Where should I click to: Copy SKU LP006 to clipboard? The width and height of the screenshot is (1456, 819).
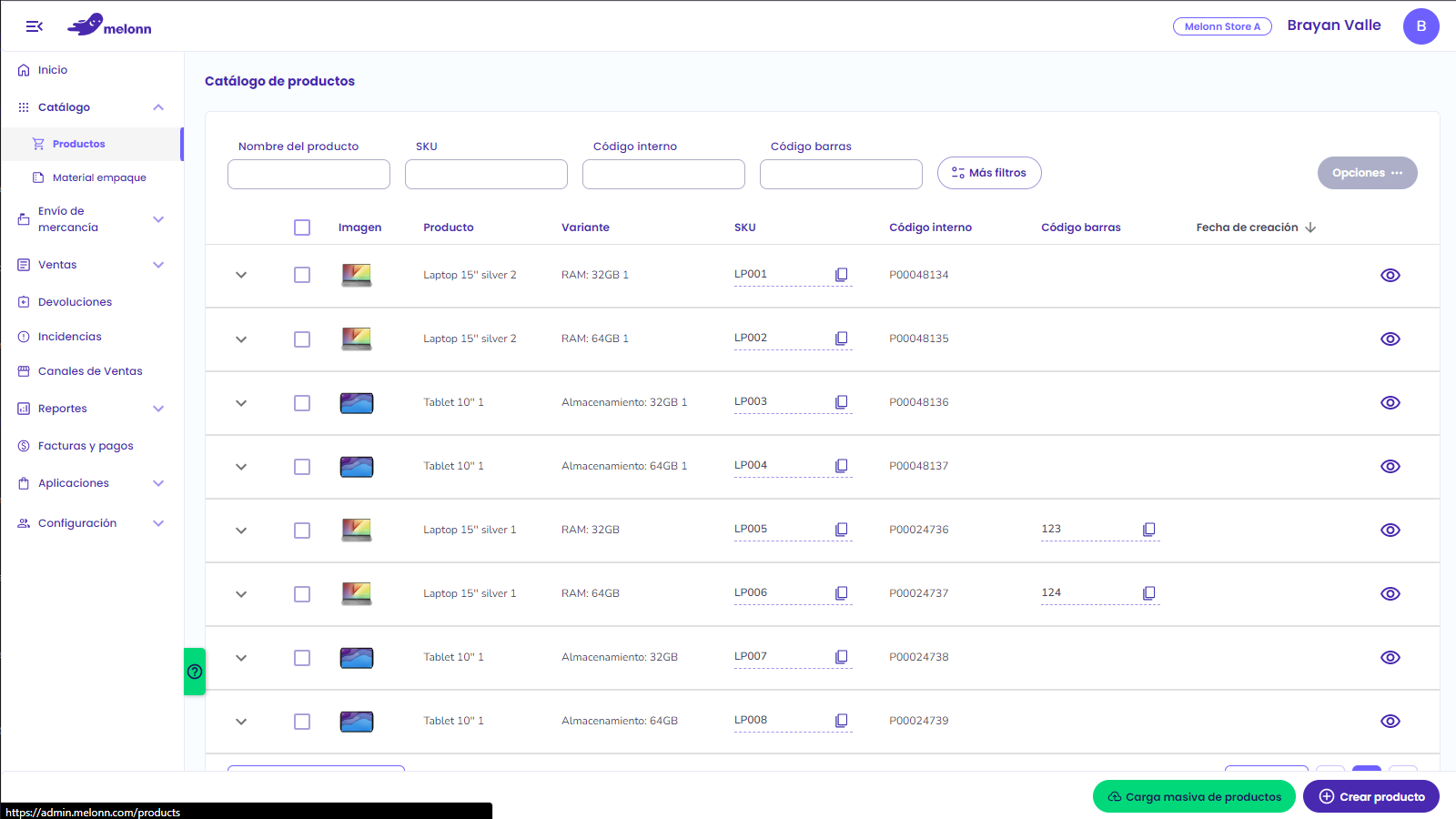pos(842,593)
